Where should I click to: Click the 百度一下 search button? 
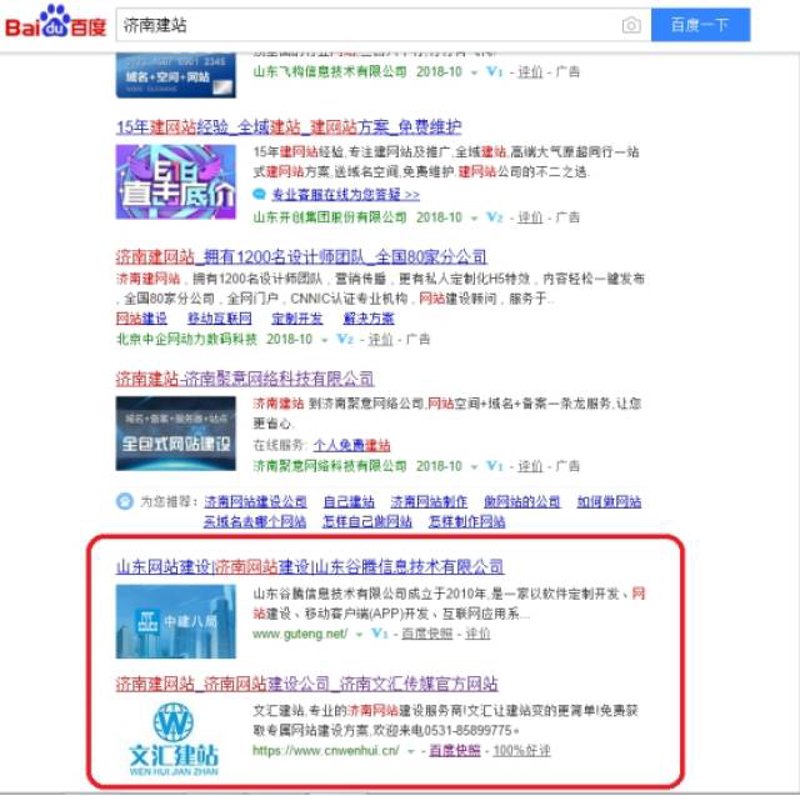700,24
